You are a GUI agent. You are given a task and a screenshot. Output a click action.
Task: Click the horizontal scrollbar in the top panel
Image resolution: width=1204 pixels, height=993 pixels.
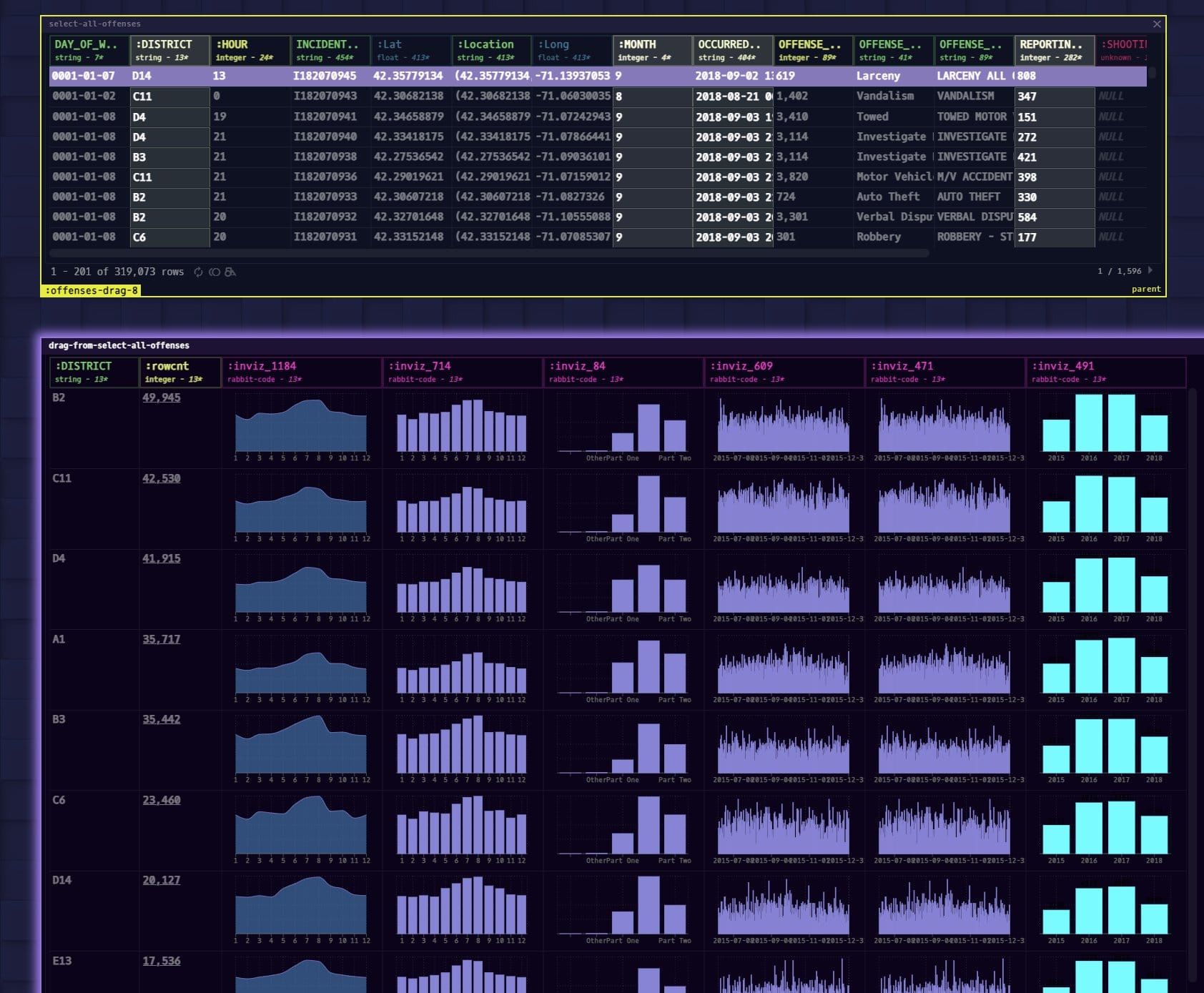coord(489,253)
